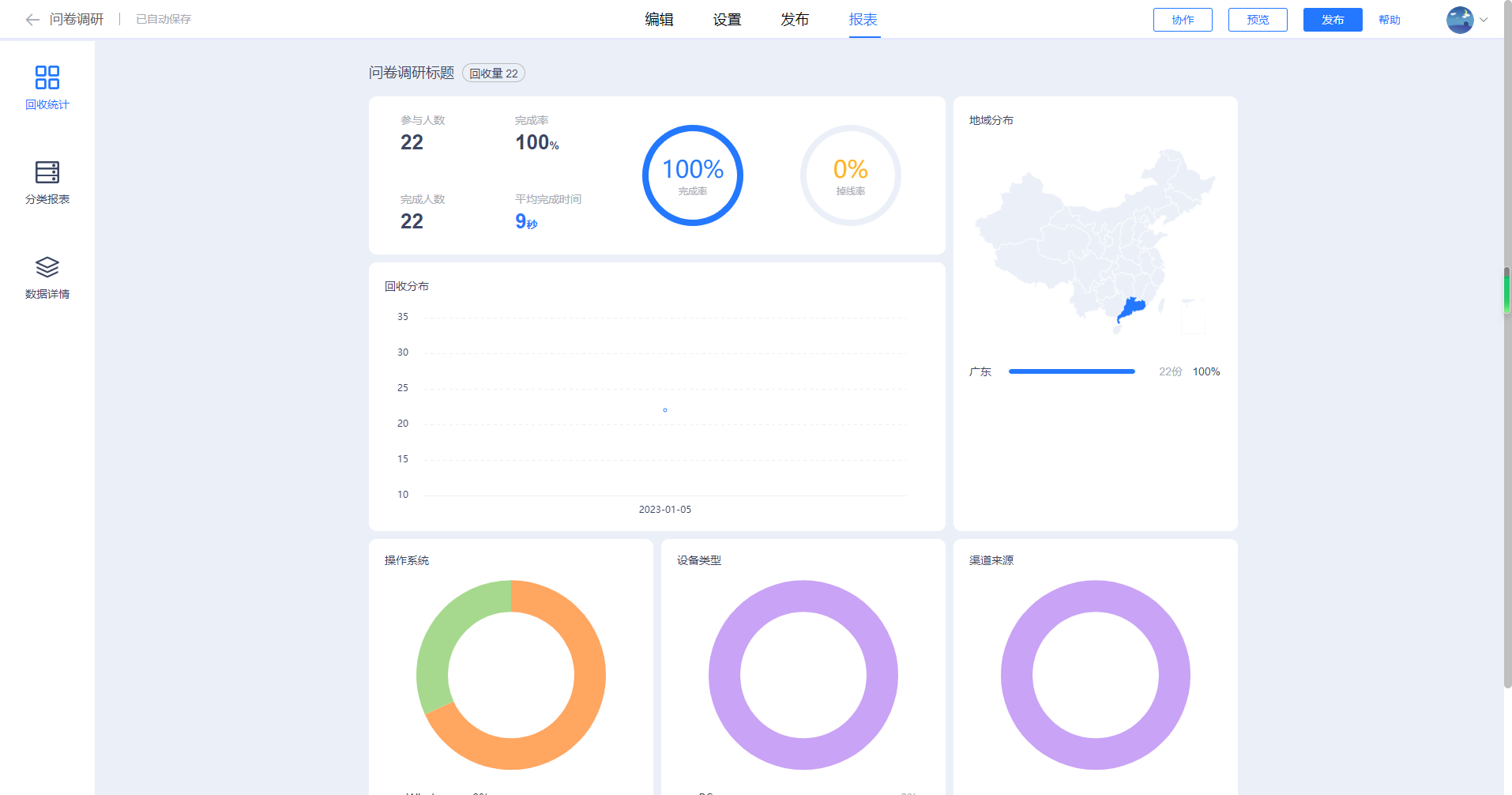
Task: Click the back arrow next to 问卷调研
Action: pyautogui.click(x=32, y=20)
